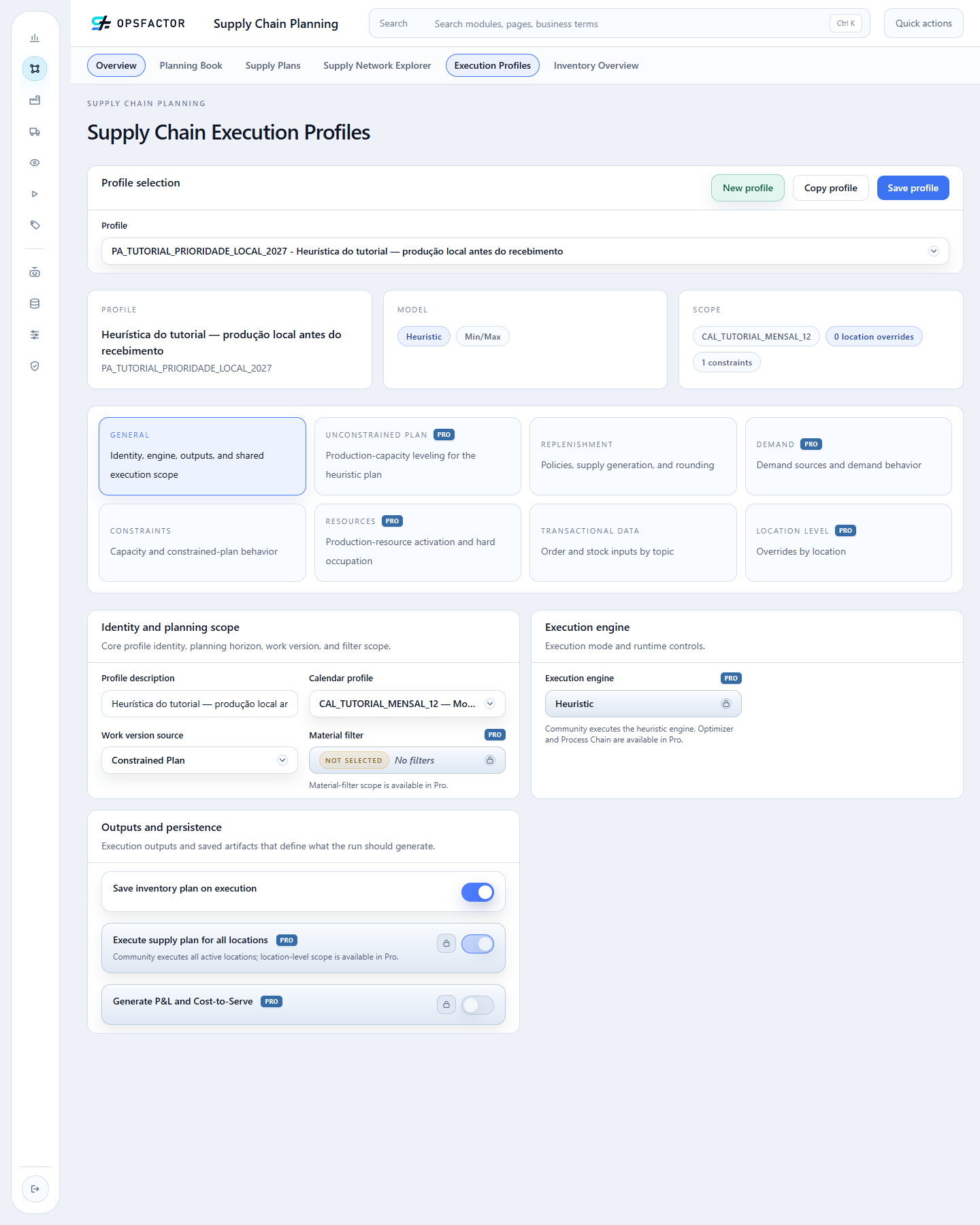Click PRO badge on Location Level card
This screenshot has height=1225, width=980.
coord(845,531)
